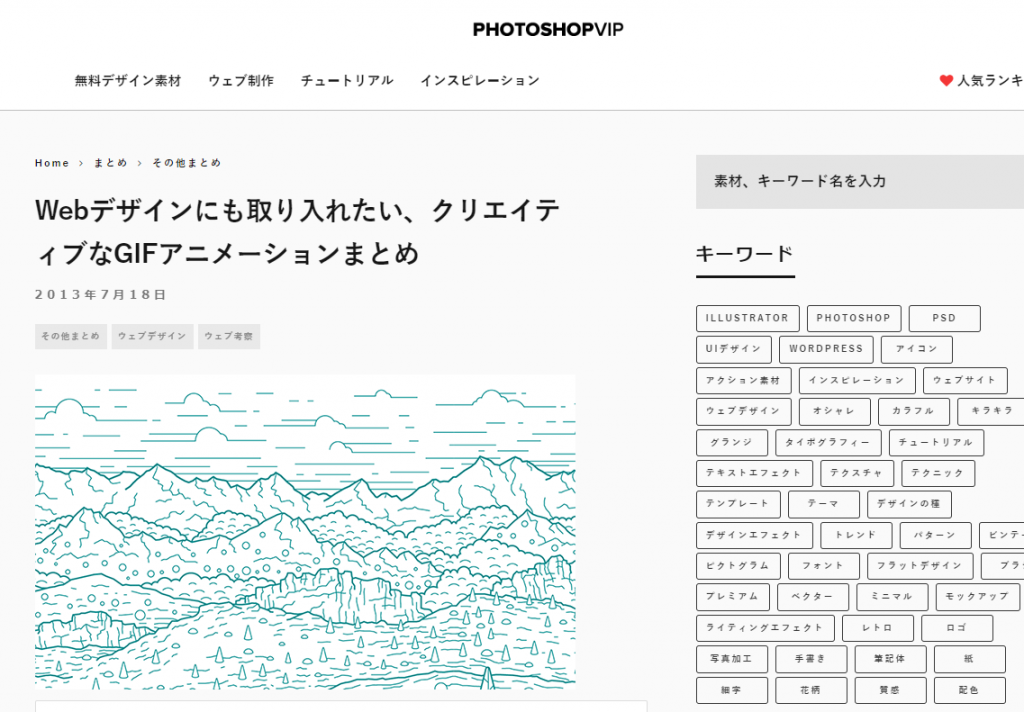The height and width of the screenshot is (712, 1024).
Task: Open インスピレーション in the top navigation bar
Action: click(x=480, y=80)
